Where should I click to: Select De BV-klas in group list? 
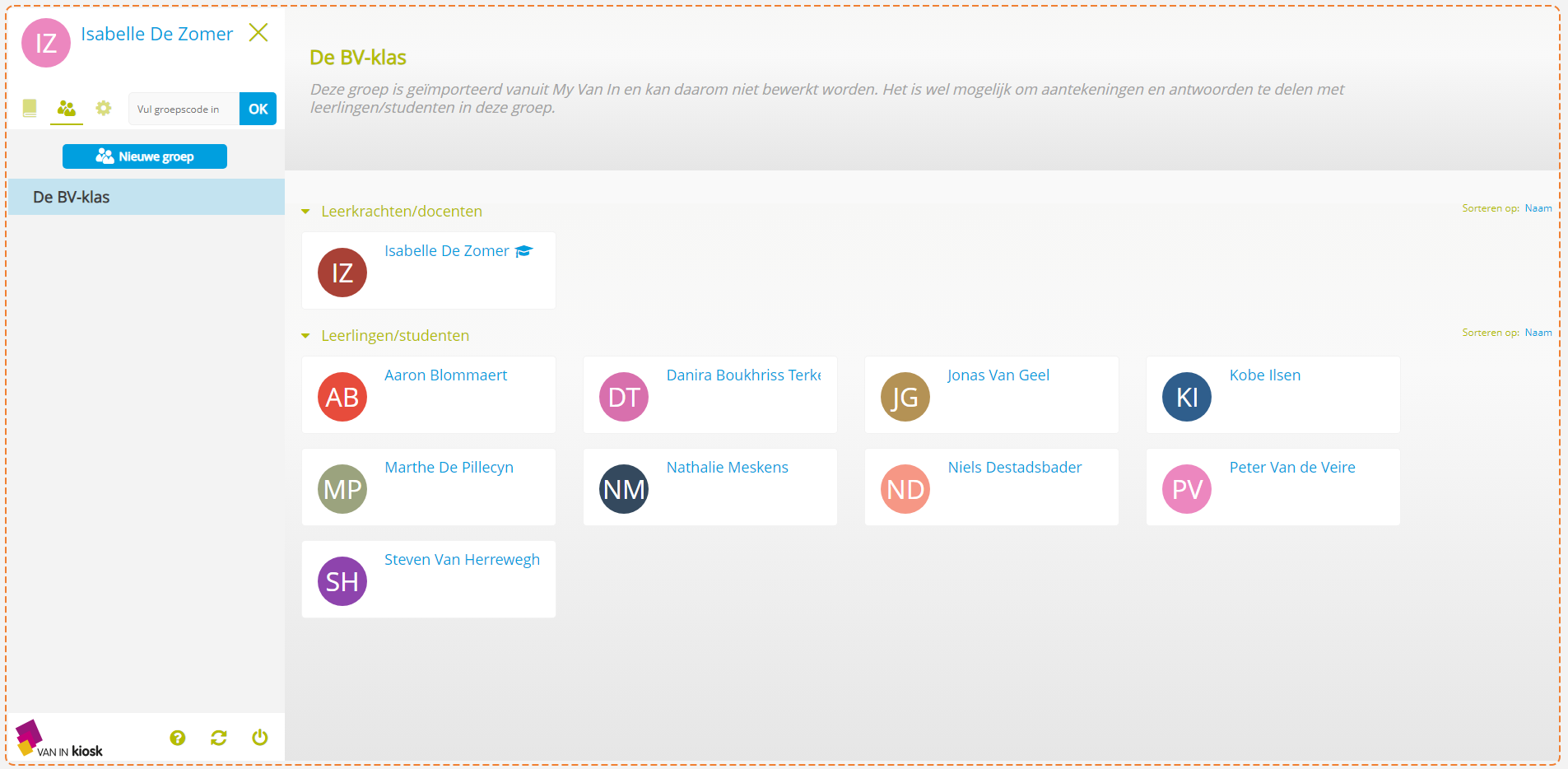point(147,197)
